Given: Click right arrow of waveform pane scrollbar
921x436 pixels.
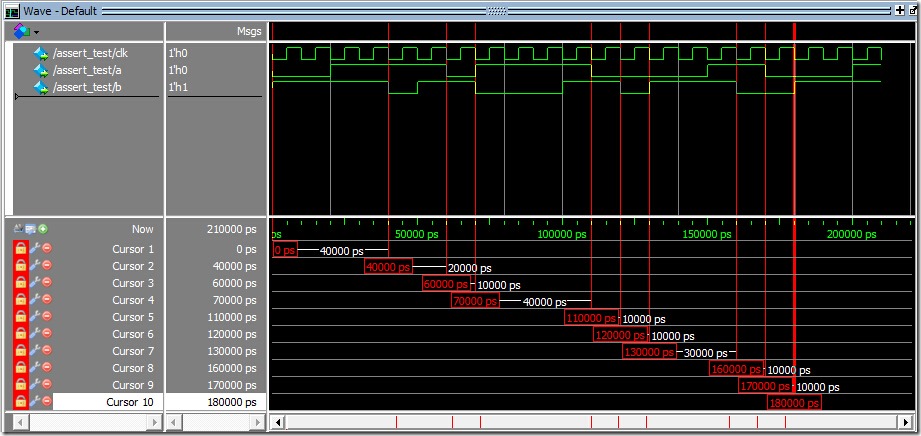Looking at the screenshot, I should 907,422.
